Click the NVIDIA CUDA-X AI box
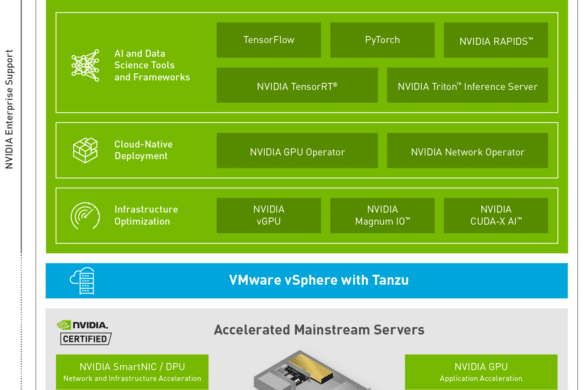 pos(496,215)
